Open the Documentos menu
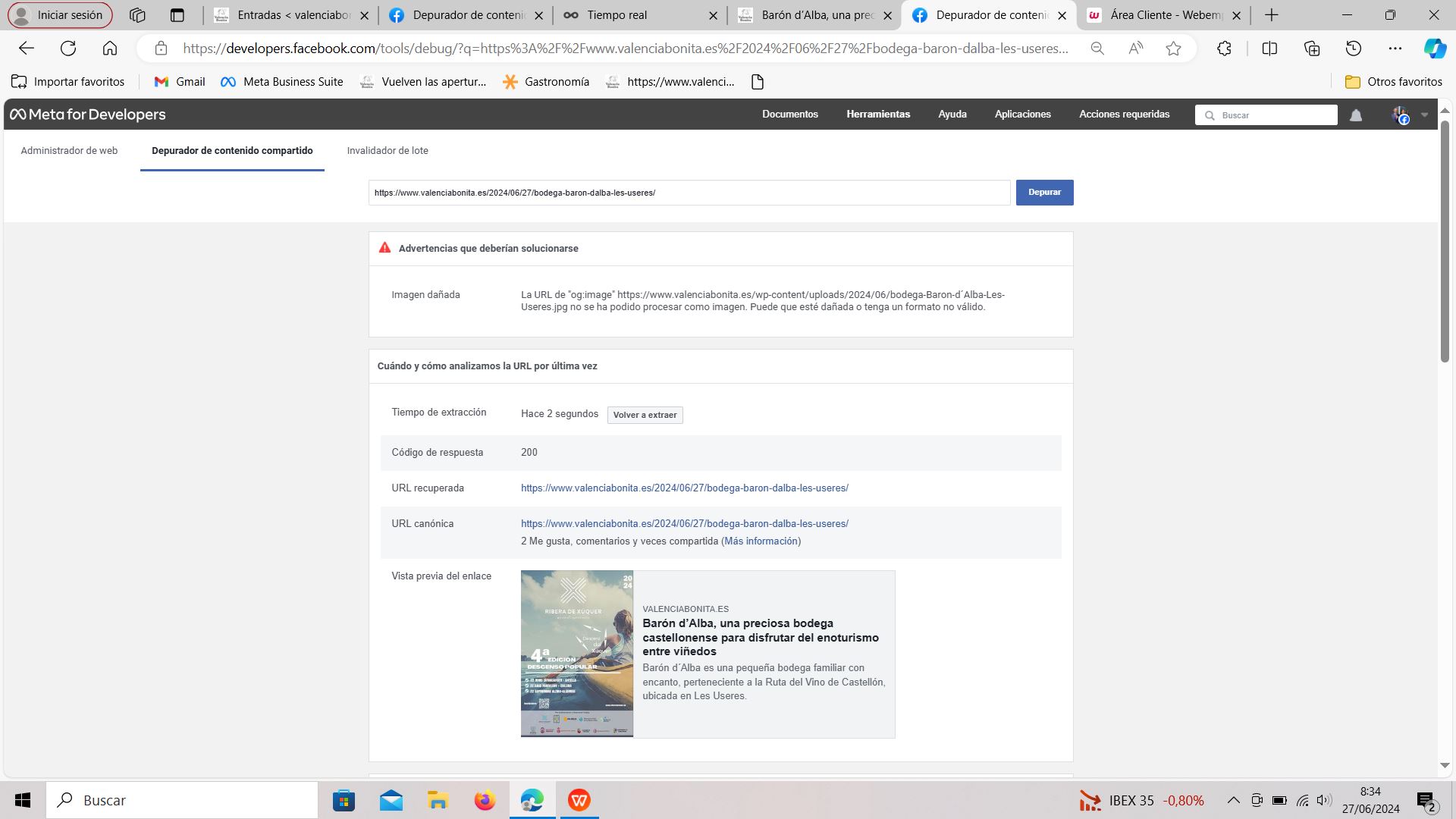The width and height of the screenshot is (1456, 819). pyautogui.click(x=790, y=115)
